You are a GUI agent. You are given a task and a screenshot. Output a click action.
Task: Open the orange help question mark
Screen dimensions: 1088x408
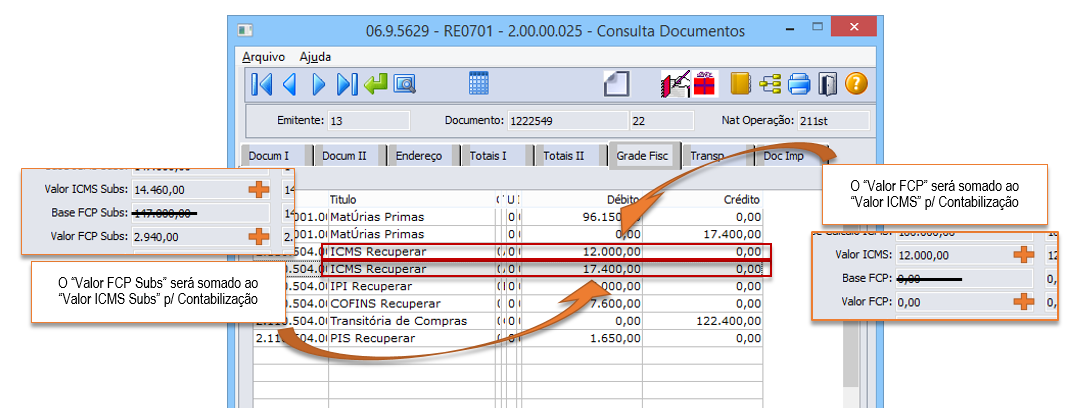click(x=857, y=84)
